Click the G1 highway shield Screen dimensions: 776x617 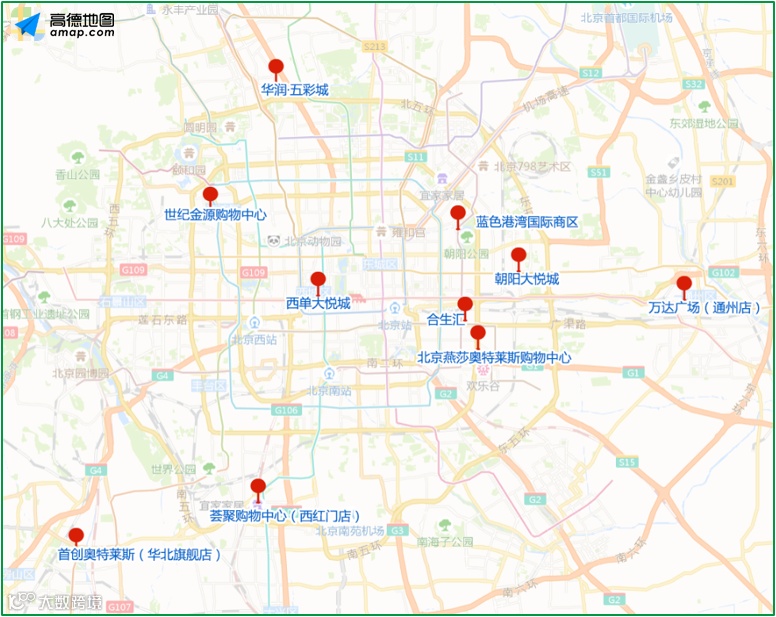(x=633, y=373)
